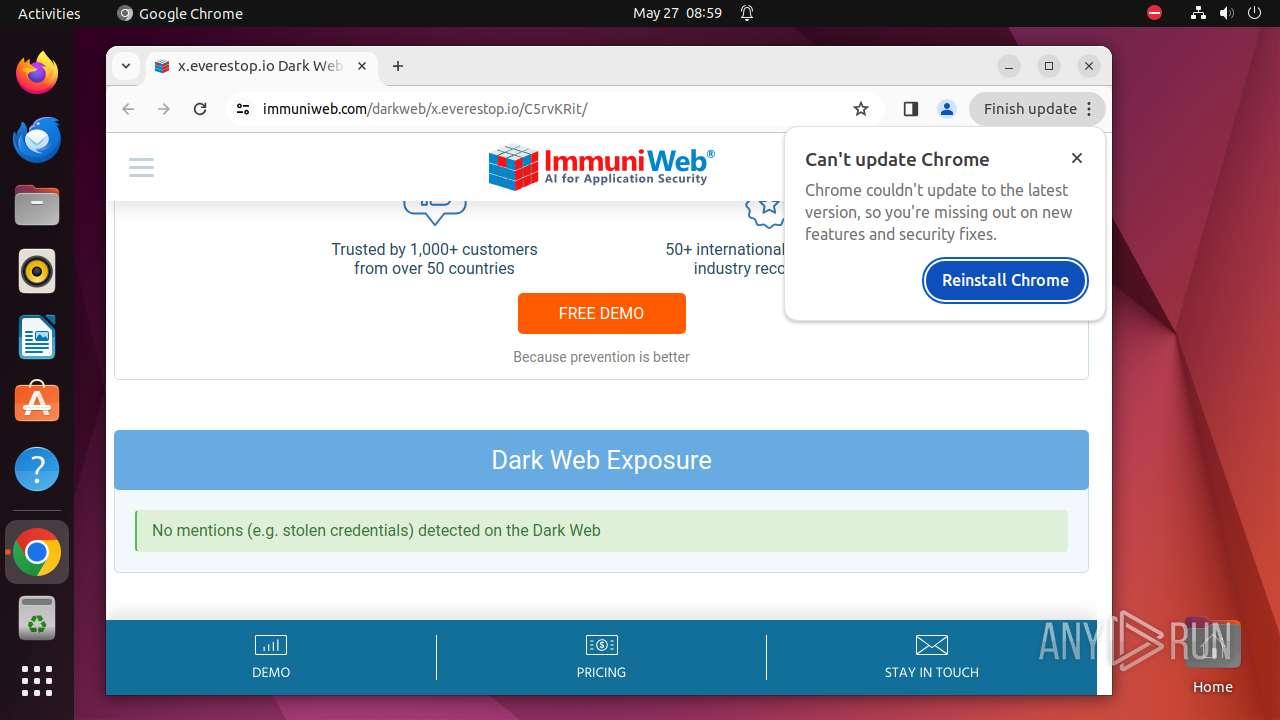Click the Activities menu
The width and height of the screenshot is (1280, 720).
[49, 13]
